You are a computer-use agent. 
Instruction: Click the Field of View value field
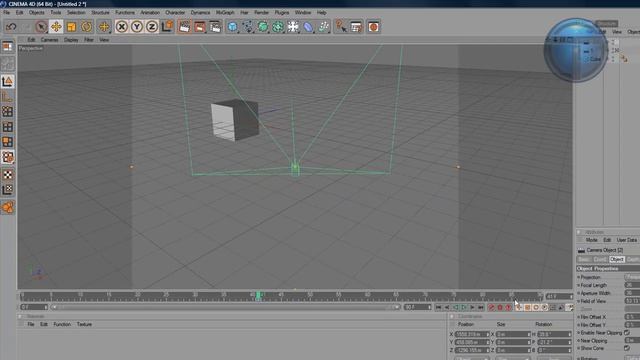(x=632, y=301)
